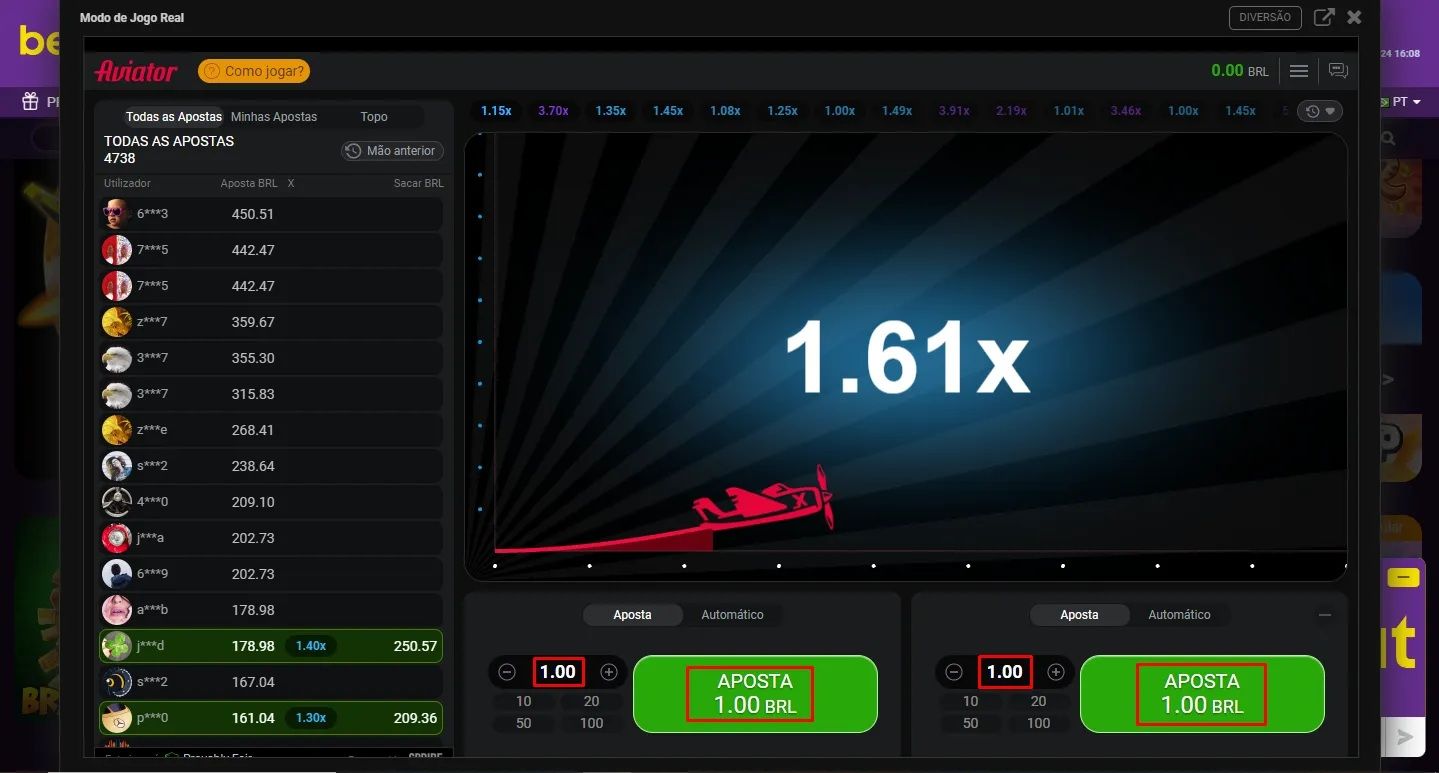Select Aposta tab in right bet panel
The width and height of the screenshot is (1439, 773).
1079,615
